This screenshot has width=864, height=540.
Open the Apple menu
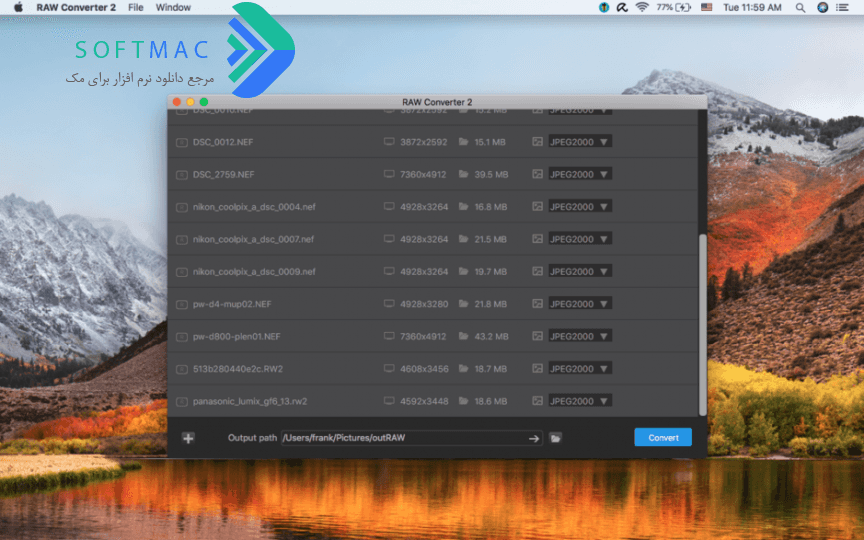(x=18, y=7)
